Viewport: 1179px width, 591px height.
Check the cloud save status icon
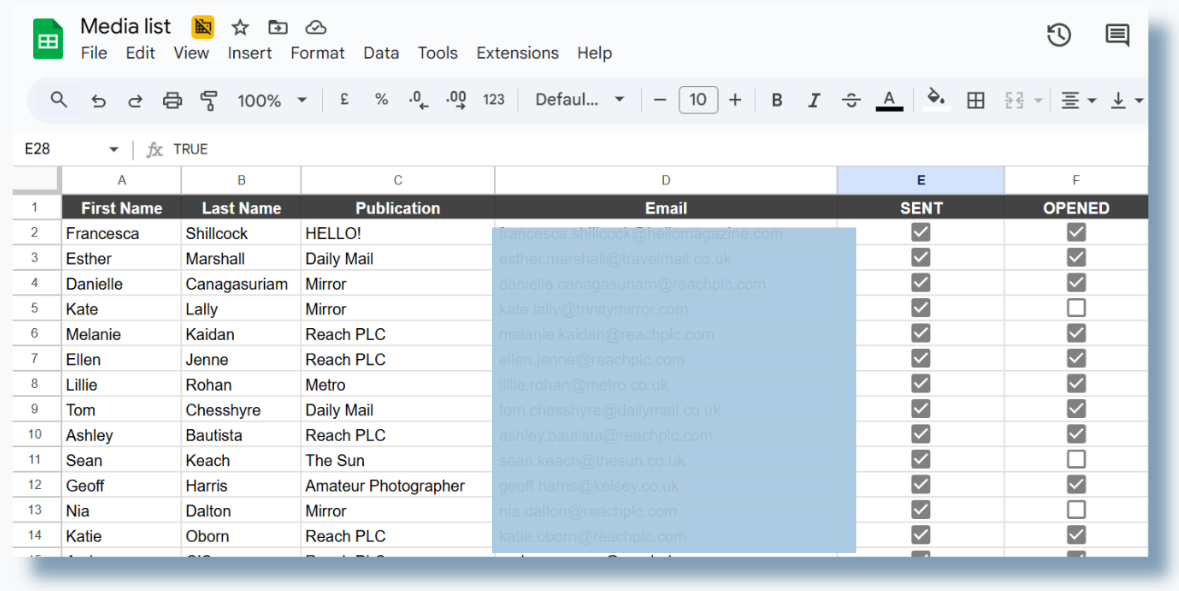(316, 28)
